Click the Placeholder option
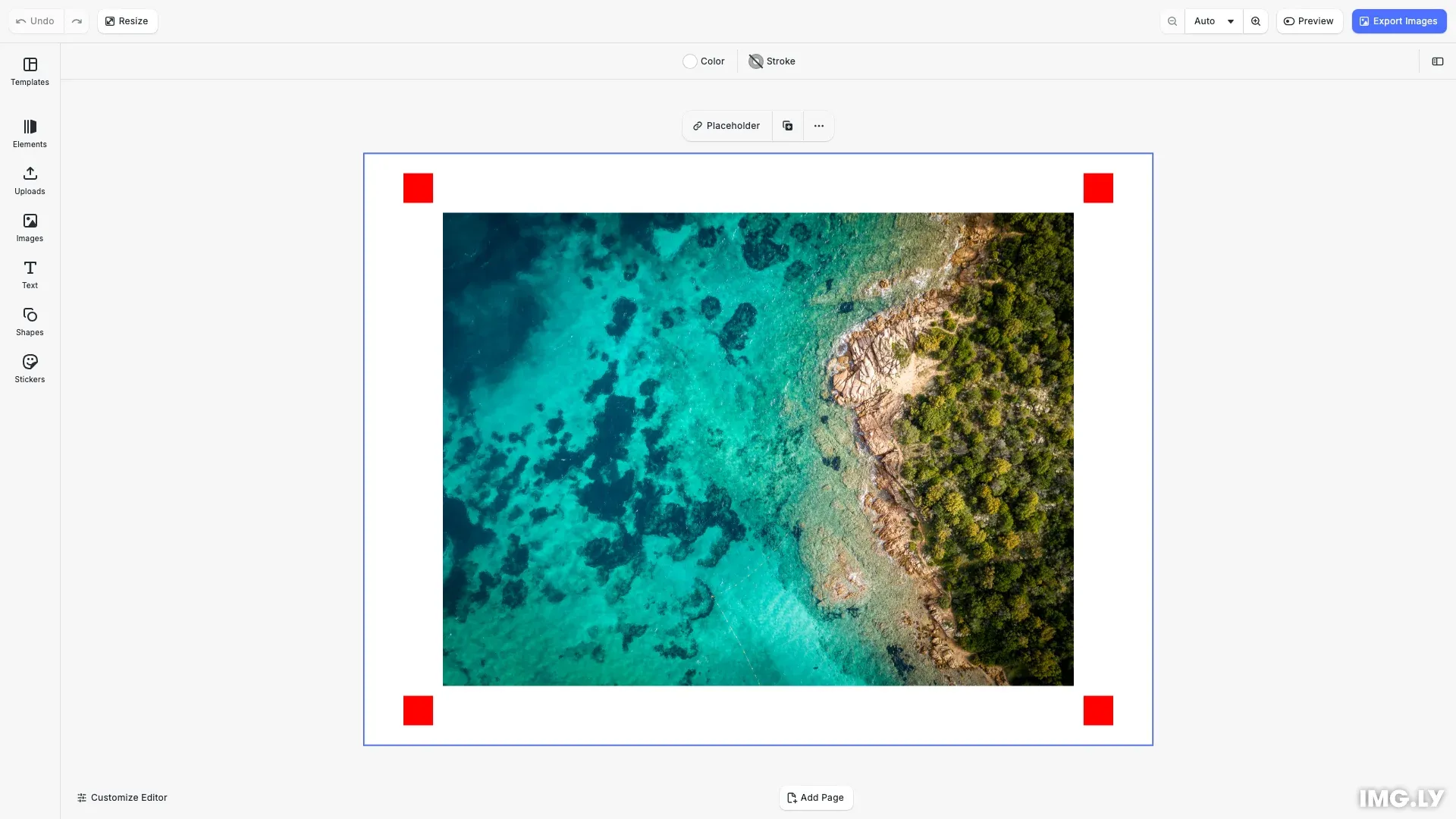Viewport: 1456px width, 819px height. click(726, 126)
